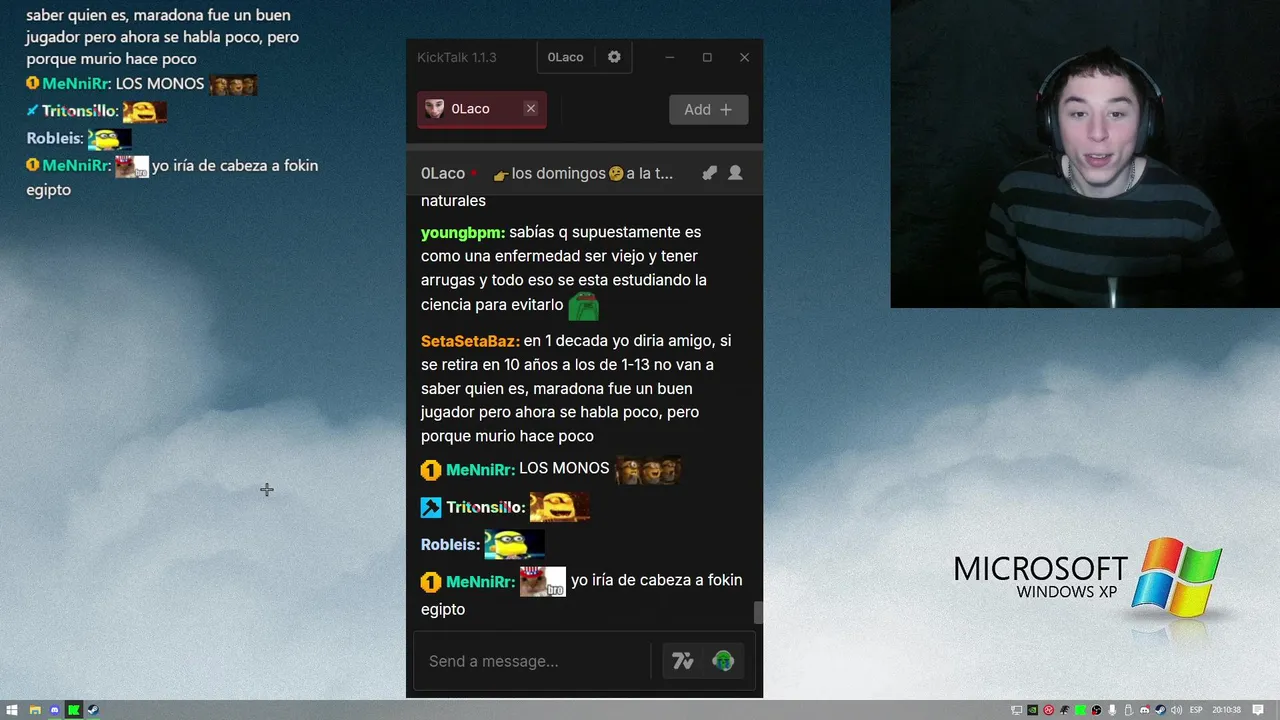
Task: Click network tray icon
Action: (x=1017, y=710)
